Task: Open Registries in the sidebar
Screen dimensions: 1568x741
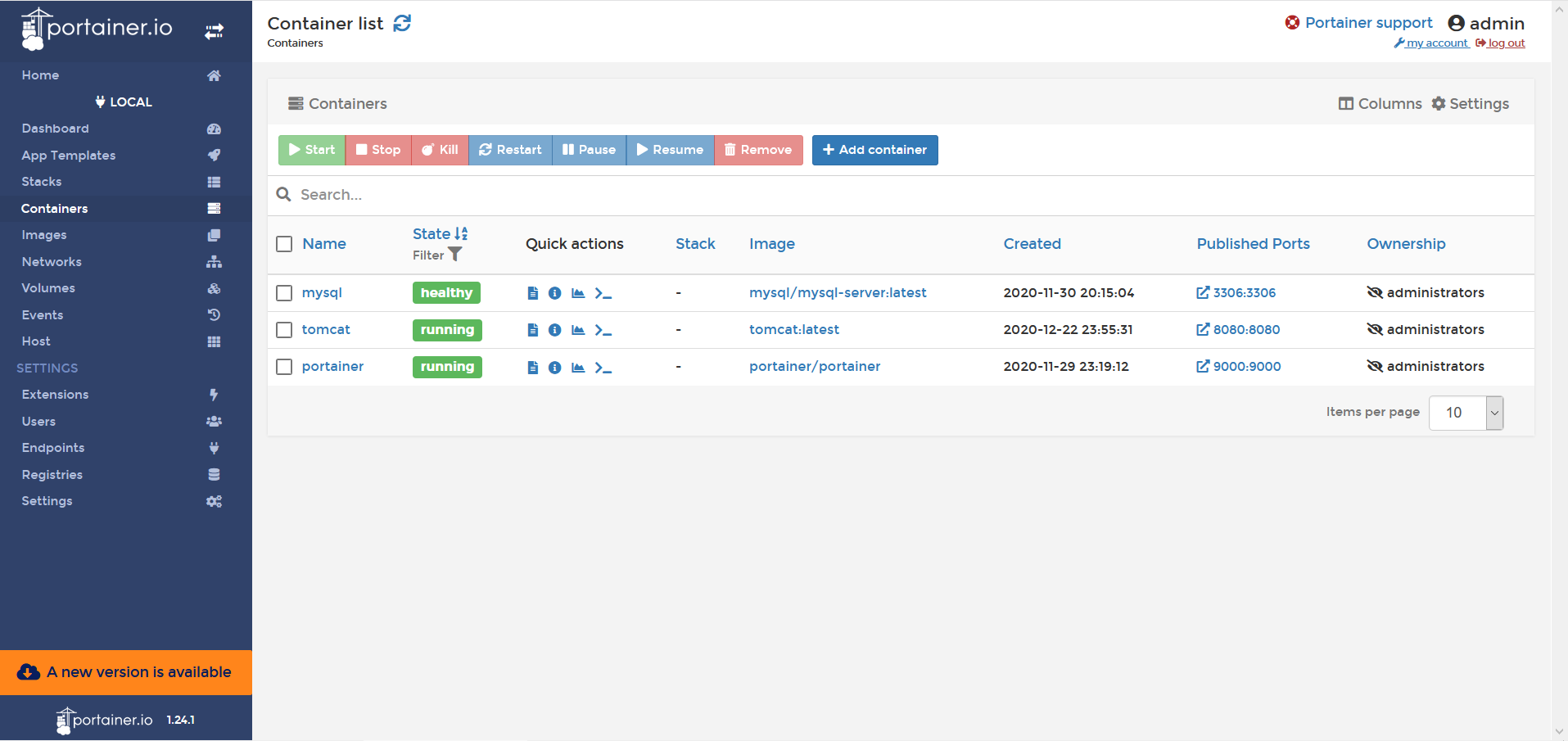Action: click(52, 475)
